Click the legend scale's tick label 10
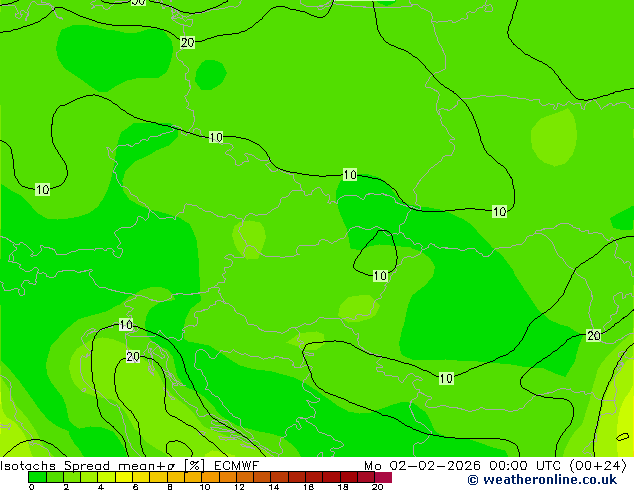This screenshot has width=634, height=490. [x=205, y=487]
